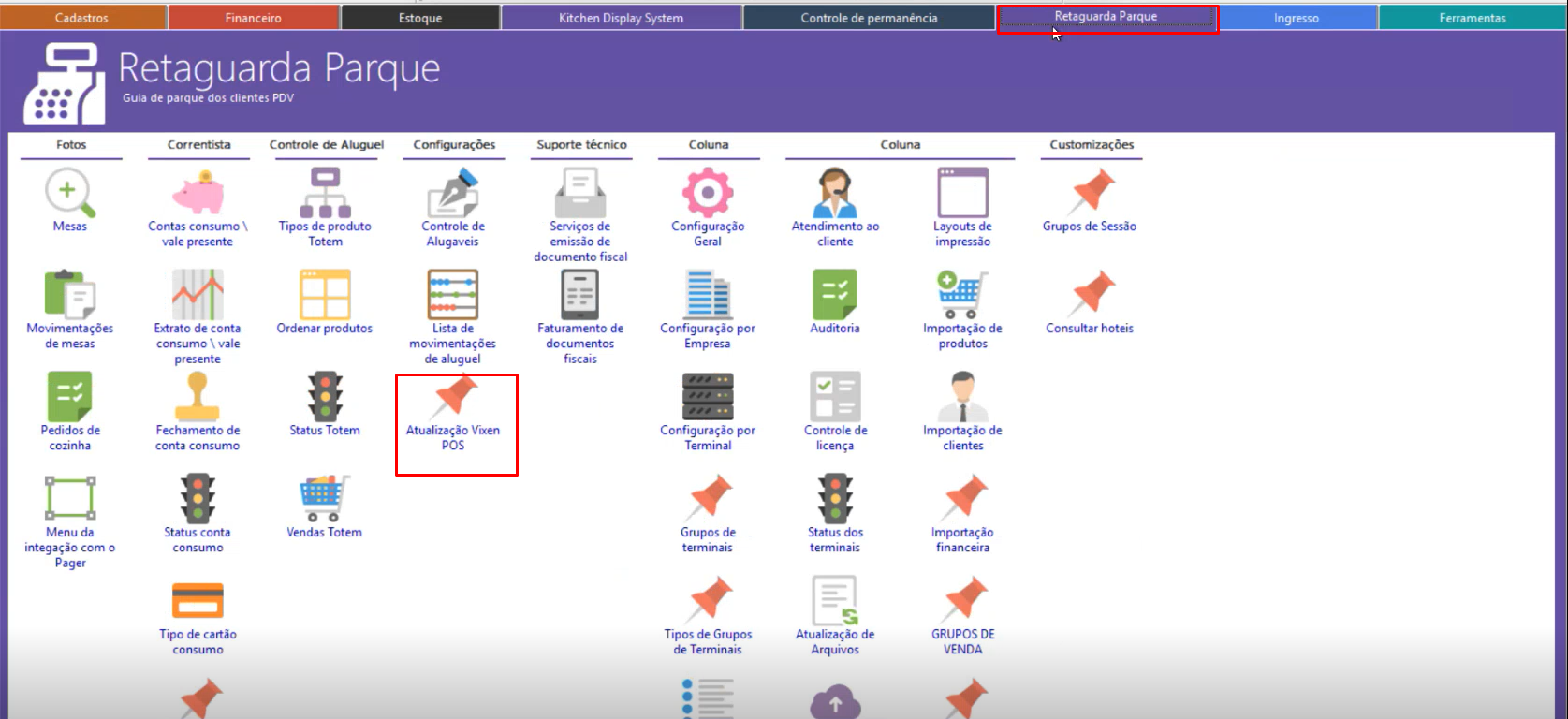Switch to the Financeiro tab

253,18
